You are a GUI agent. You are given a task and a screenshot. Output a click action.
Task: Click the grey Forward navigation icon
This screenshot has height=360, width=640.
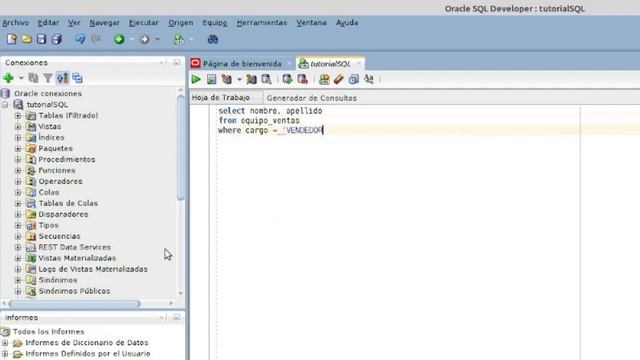[144, 39]
